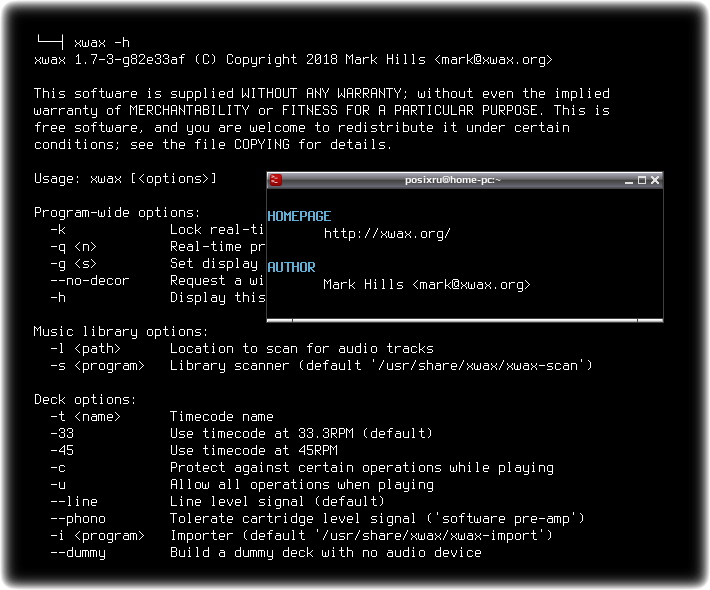Screen dimensions: 710x590
Task: Click the -h option in the options list
Action: (x=58, y=297)
